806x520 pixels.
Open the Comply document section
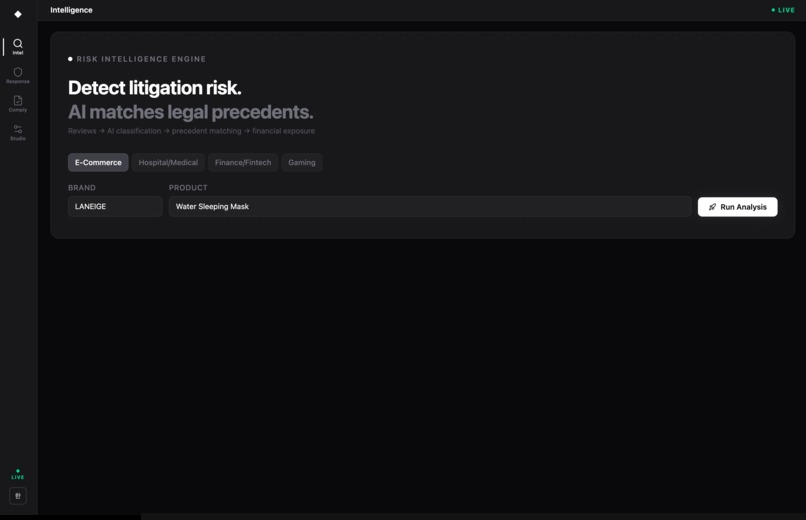(18, 103)
